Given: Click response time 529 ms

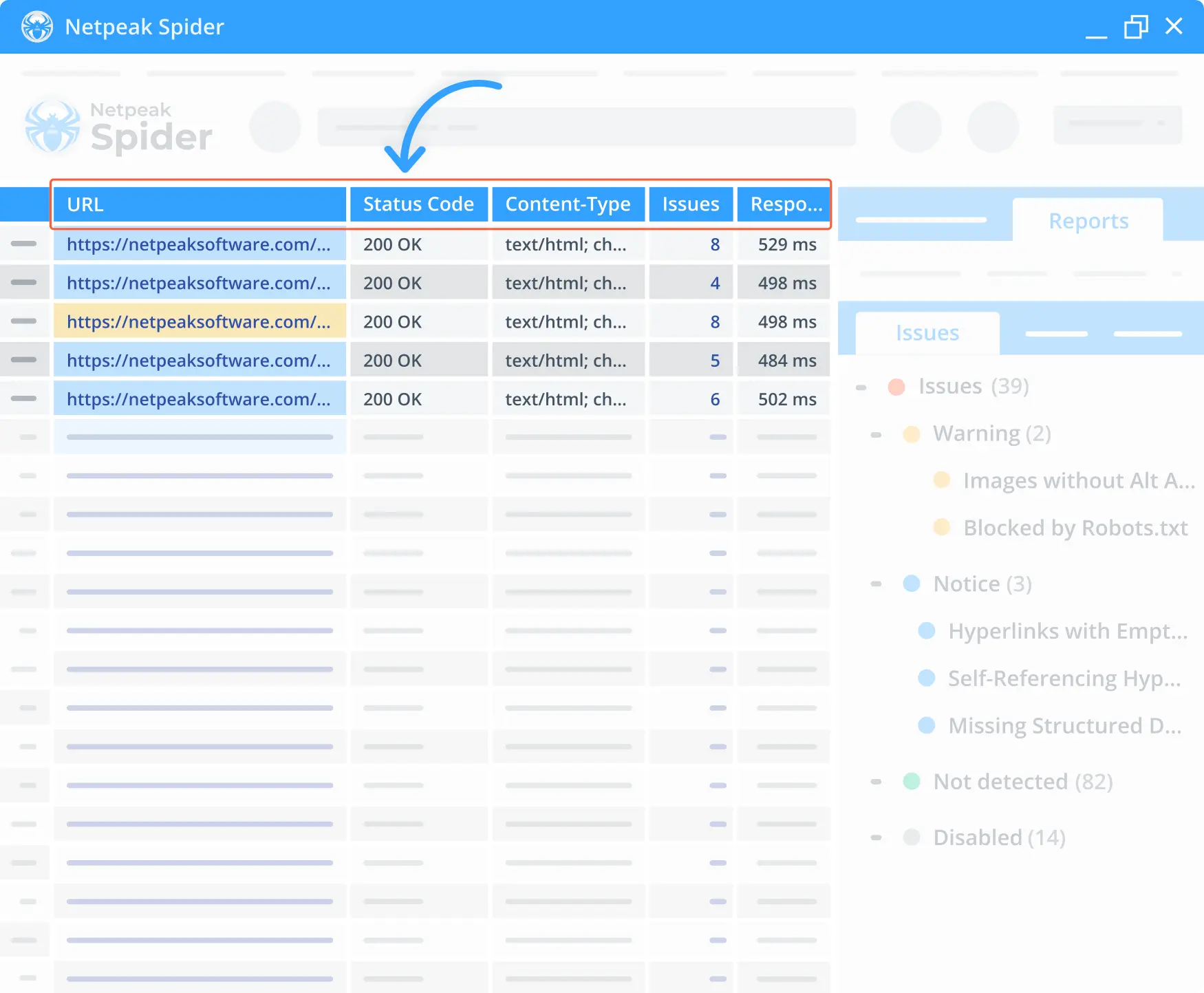Looking at the screenshot, I should pyautogui.click(x=787, y=245).
